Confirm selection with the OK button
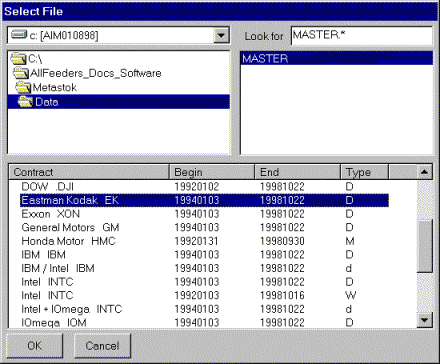 35,346
